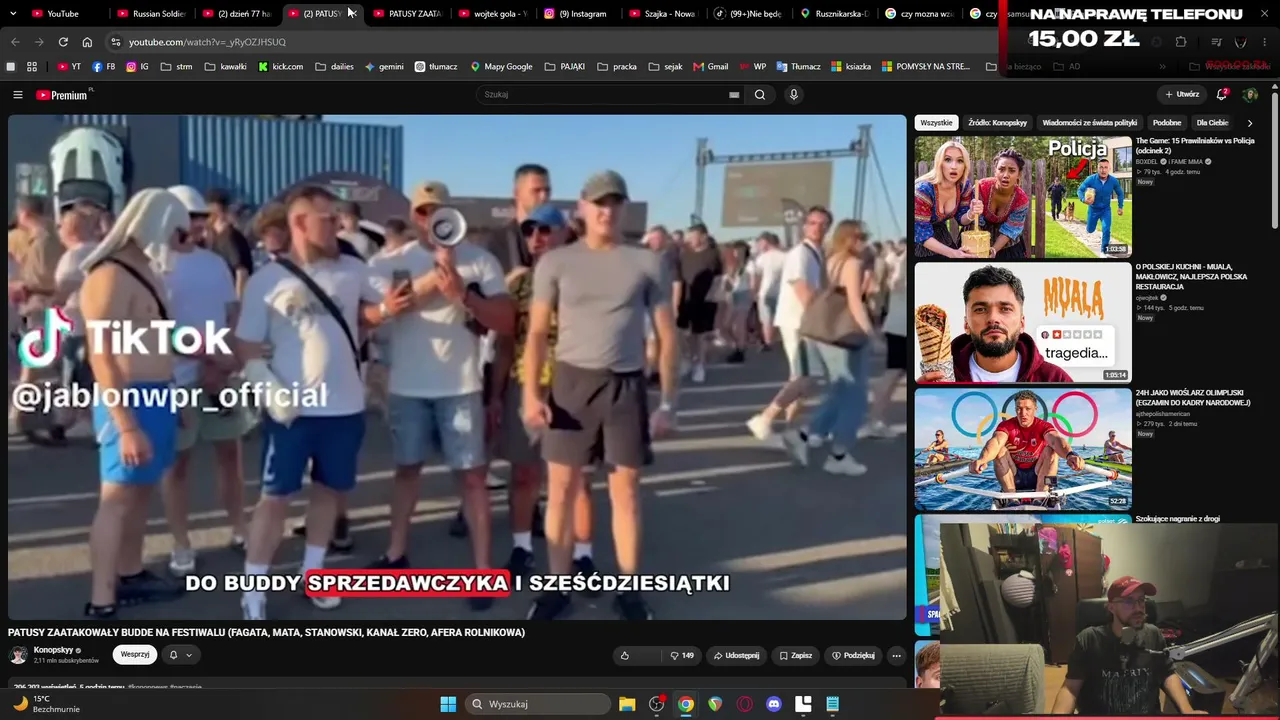
Task: Open The Game: 15 Prawilniaków video thumbnail
Action: coord(1023,197)
